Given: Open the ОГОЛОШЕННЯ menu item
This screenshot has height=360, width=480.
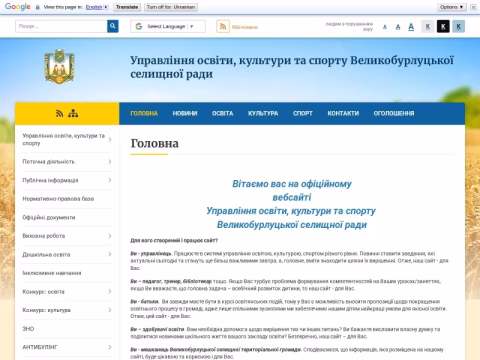Looking at the screenshot, I should tap(394, 113).
